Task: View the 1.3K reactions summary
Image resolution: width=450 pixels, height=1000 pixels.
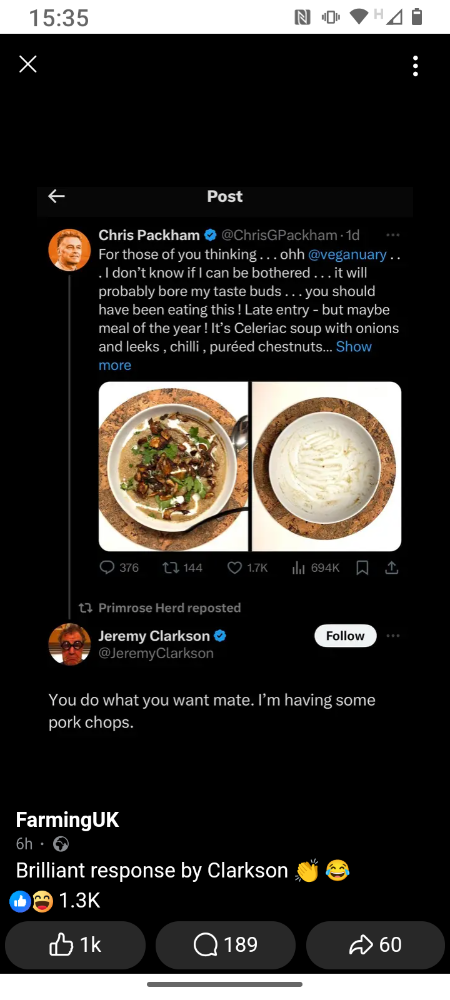Action: point(55,901)
